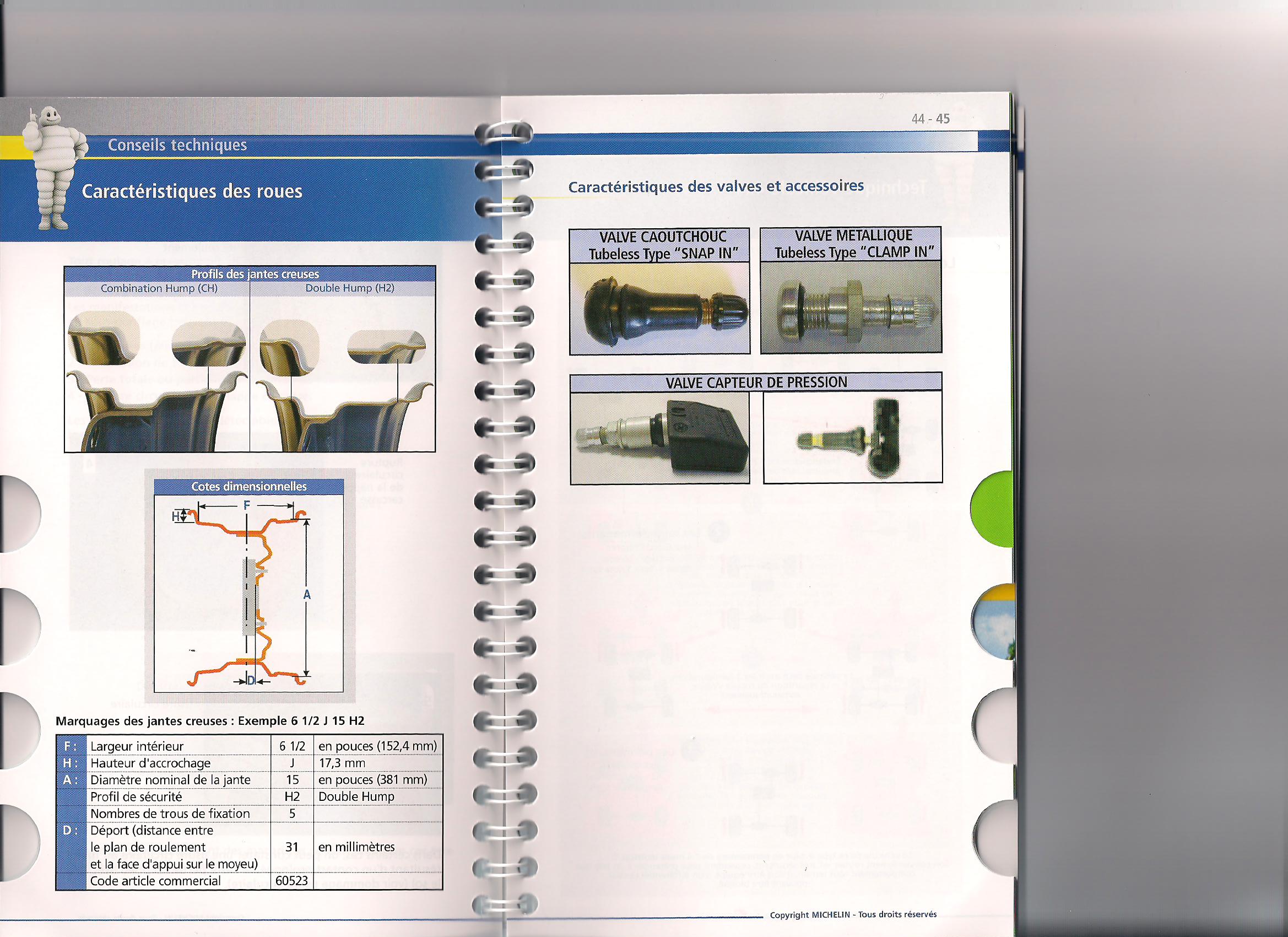
Task: Select the green index tab
Action: 994,509
